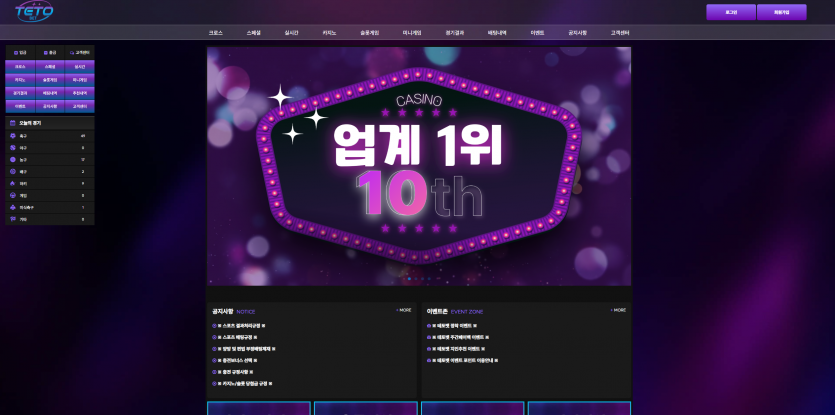Screen dimensions: 835x415
Task: Open 고객센터 in the top navigation bar
Action: [620, 32]
